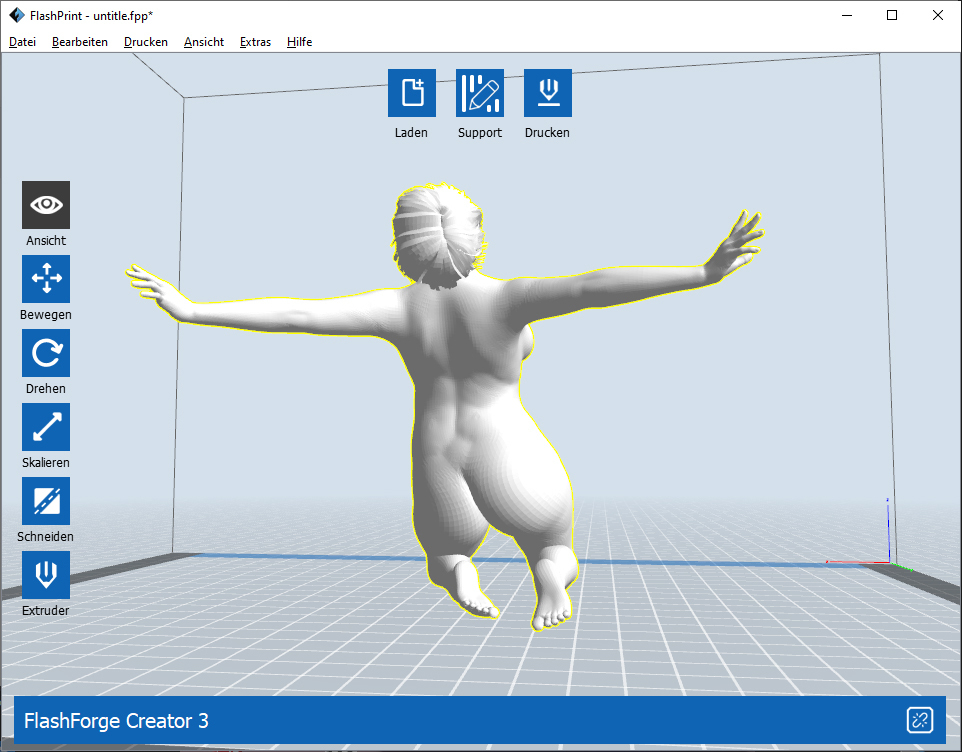Click the FlashPrint app icon in title bar
Screen dimensions: 962x752
pyautogui.click(x=16, y=15)
